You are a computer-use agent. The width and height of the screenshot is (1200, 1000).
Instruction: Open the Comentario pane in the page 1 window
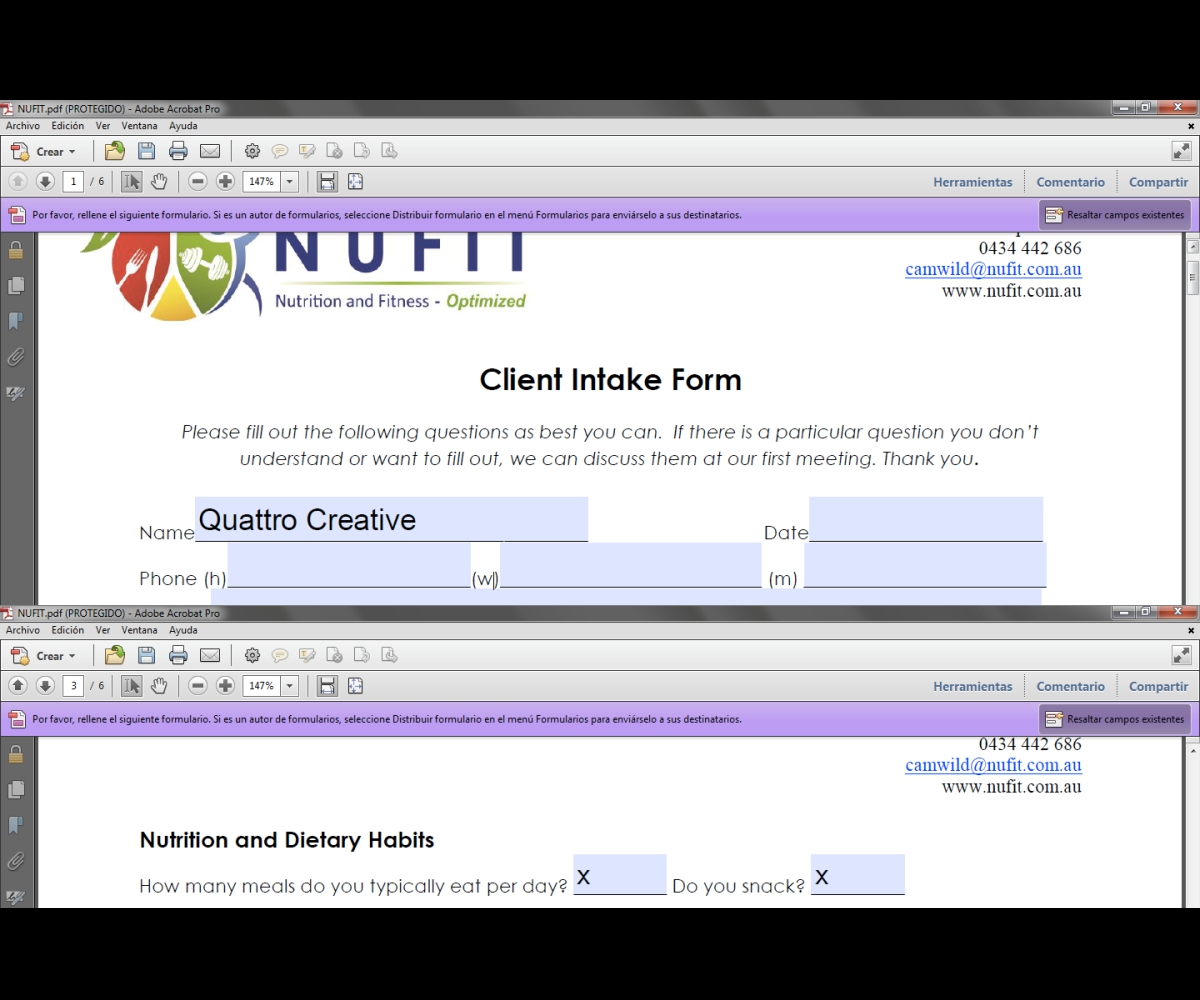coord(1071,182)
